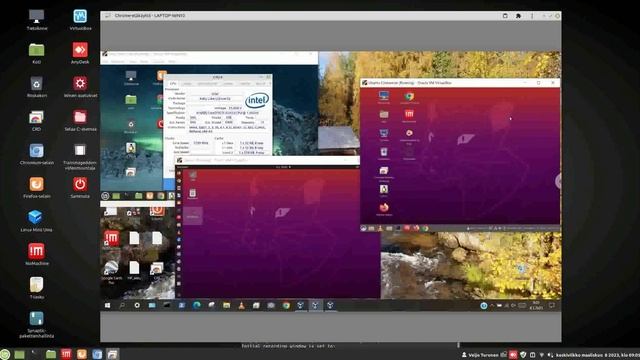Open VLC from the Windows taskbar
Viewport: 640px width, 360px height.
pyautogui.click(x=241, y=305)
